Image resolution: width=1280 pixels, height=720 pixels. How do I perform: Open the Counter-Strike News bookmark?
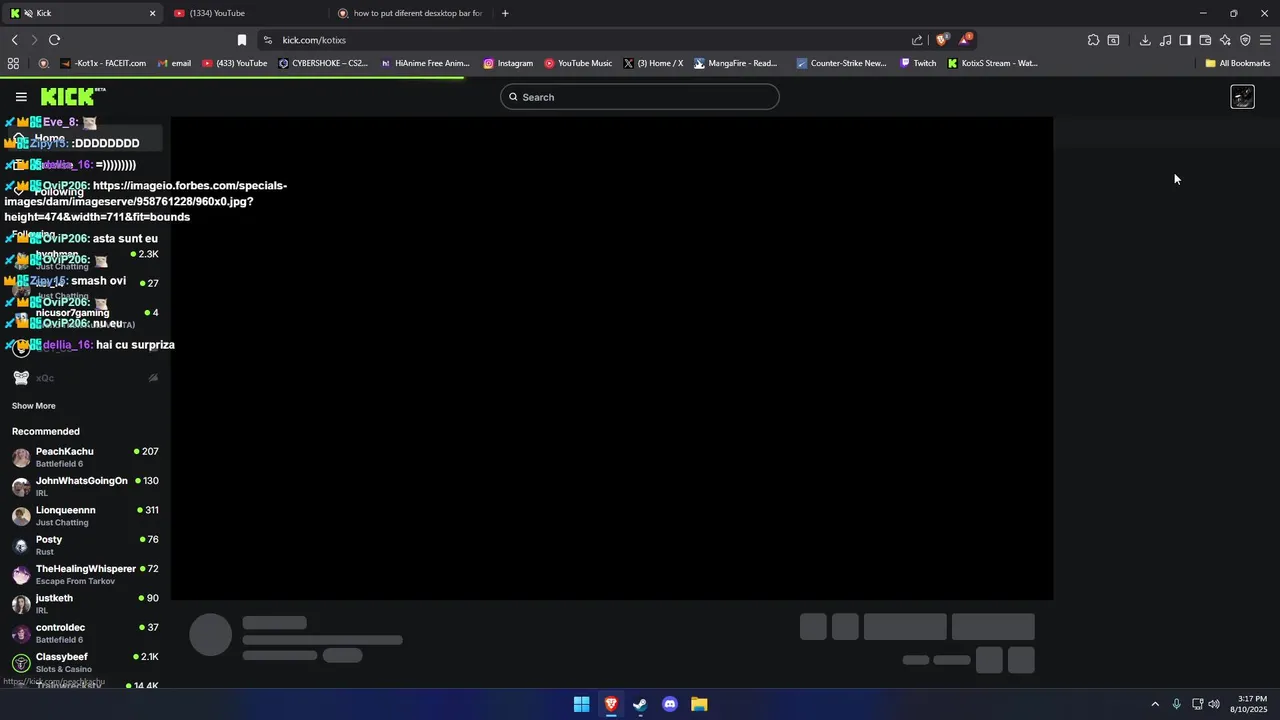click(x=842, y=63)
